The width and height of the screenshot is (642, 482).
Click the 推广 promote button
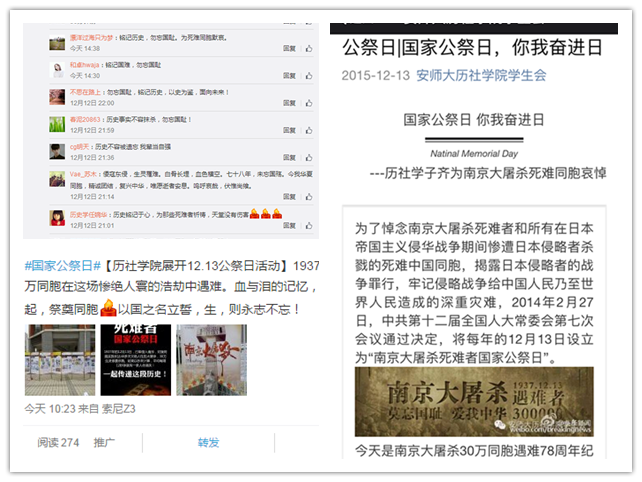pyautogui.click(x=105, y=442)
